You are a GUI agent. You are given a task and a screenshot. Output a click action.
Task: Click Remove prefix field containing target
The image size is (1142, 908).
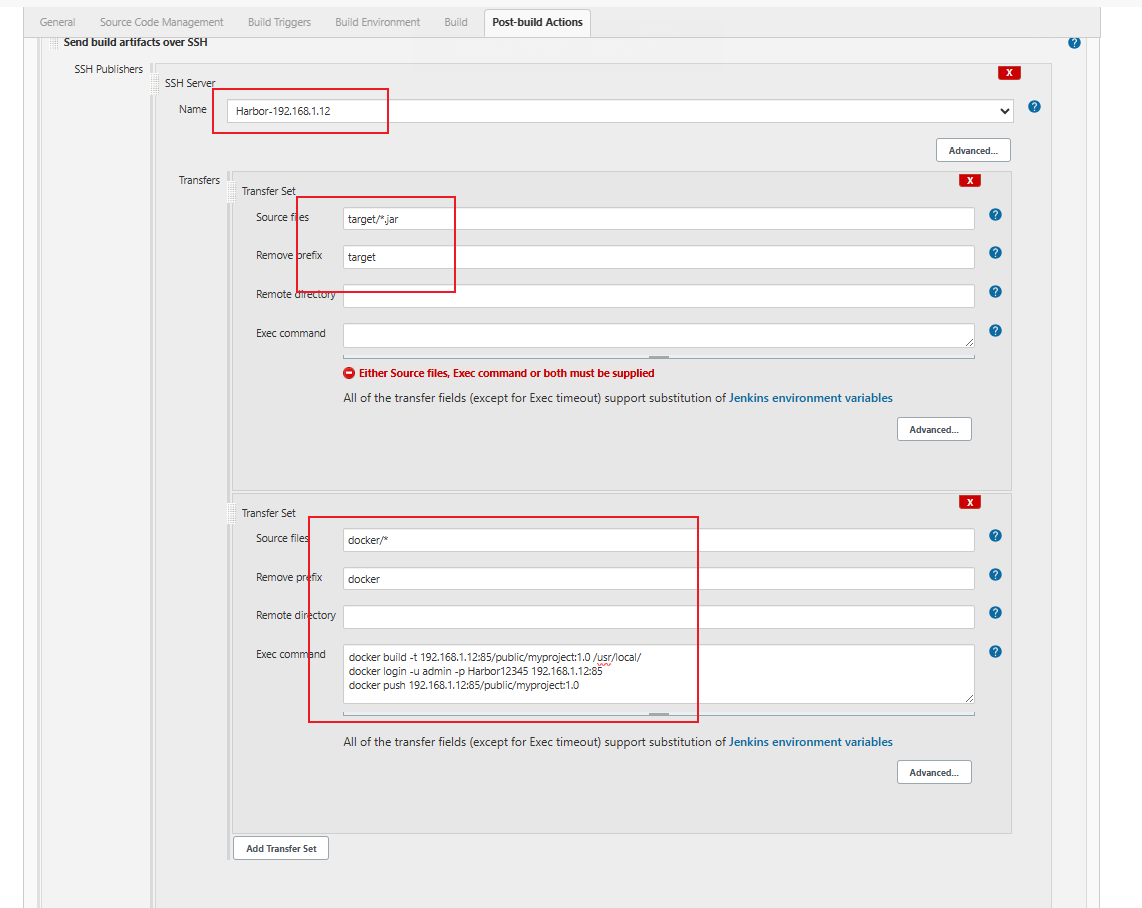(x=658, y=257)
